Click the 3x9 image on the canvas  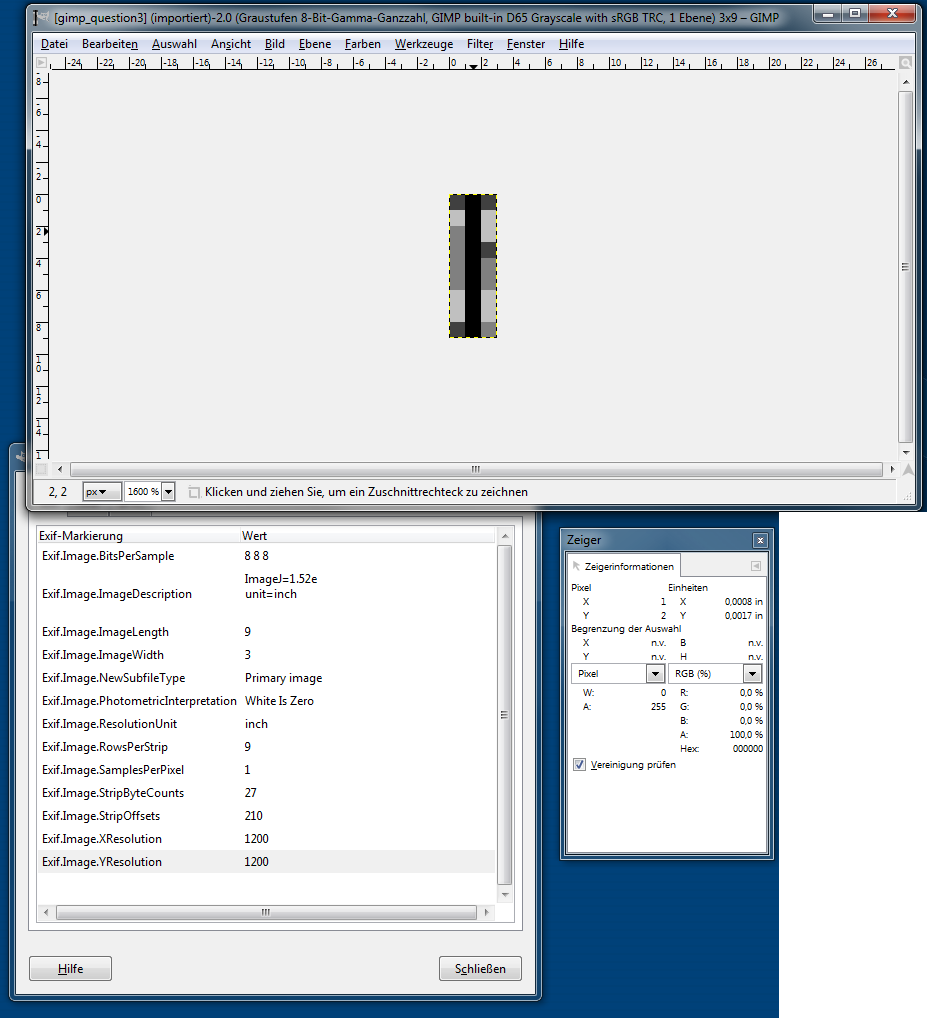tap(473, 266)
